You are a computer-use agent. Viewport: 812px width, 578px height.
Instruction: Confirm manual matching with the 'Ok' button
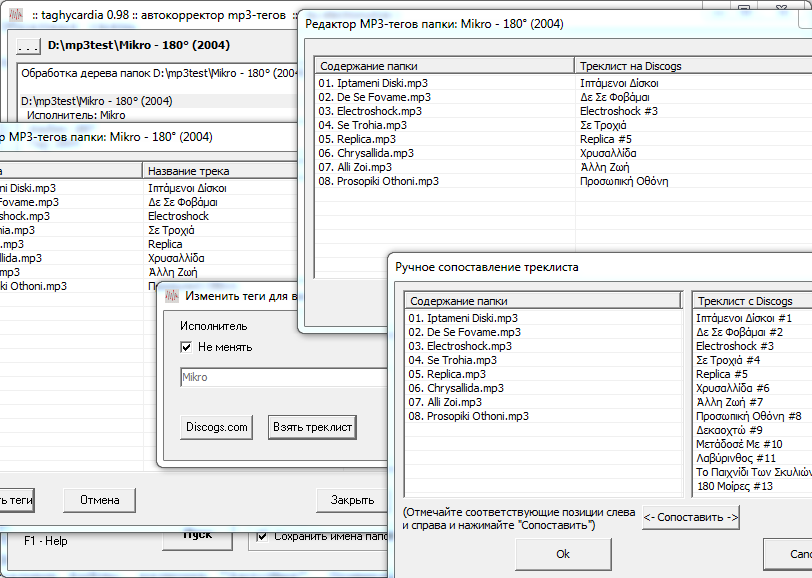pyautogui.click(x=563, y=554)
